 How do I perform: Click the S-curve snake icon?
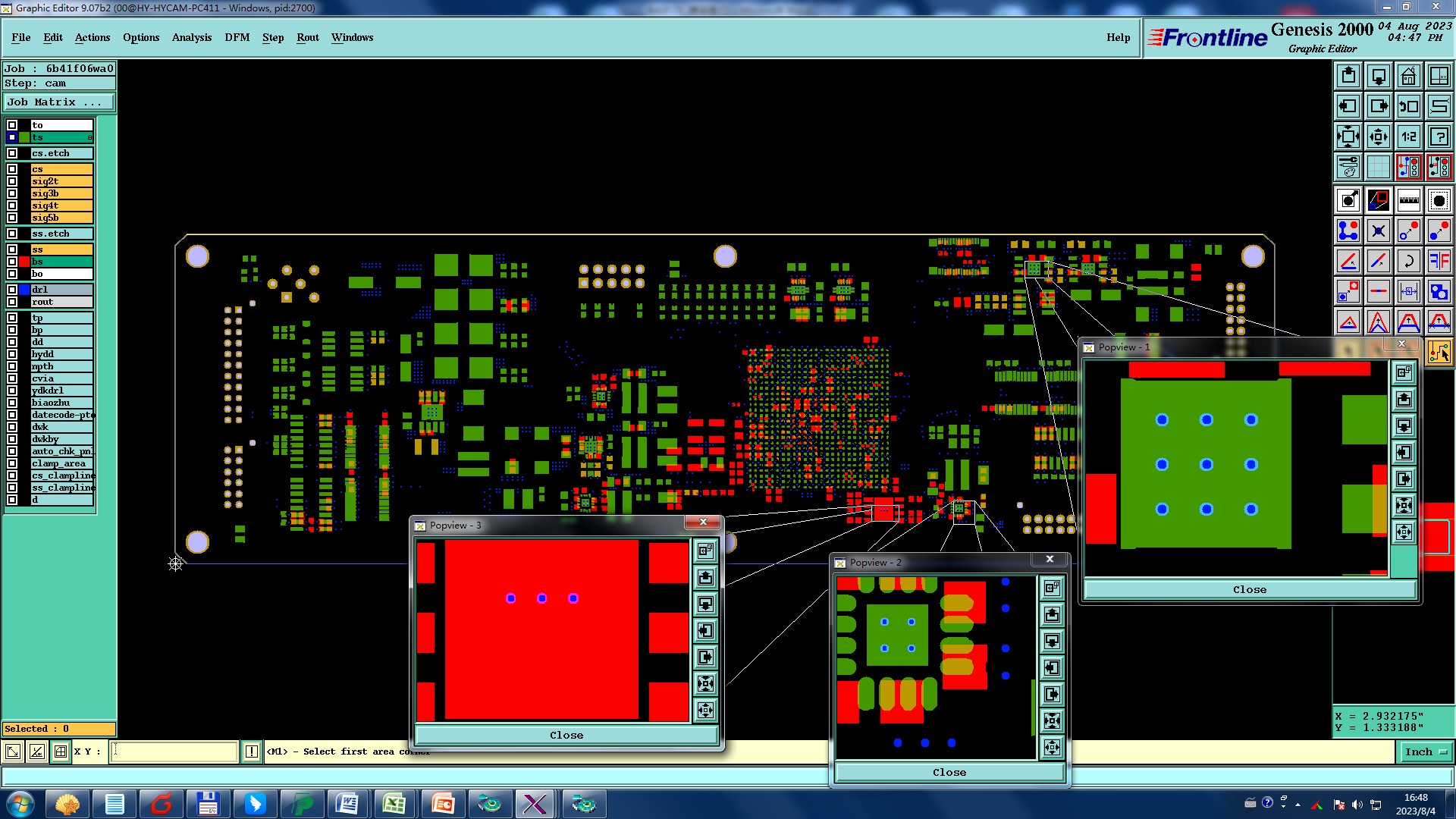pos(1439,106)
